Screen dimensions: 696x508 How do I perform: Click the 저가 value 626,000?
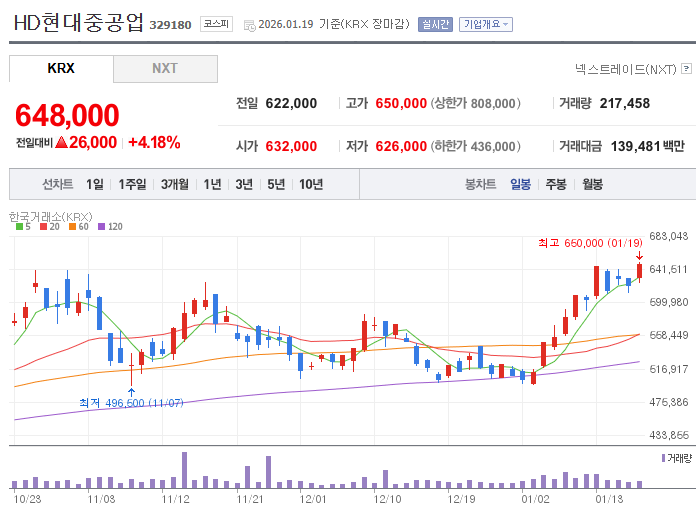click(x=401, y=146)
